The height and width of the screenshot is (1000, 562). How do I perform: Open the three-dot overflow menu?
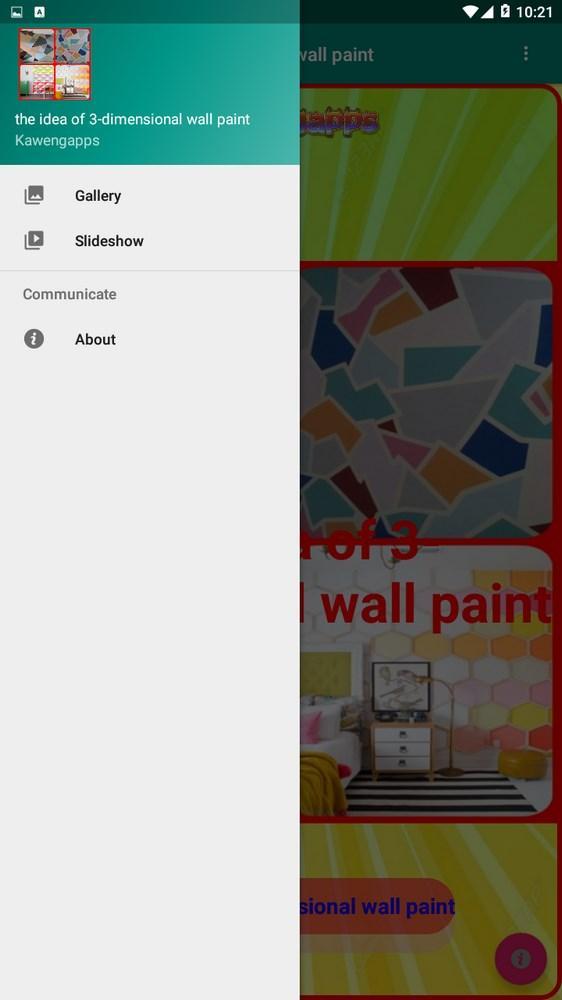(526, 54)
